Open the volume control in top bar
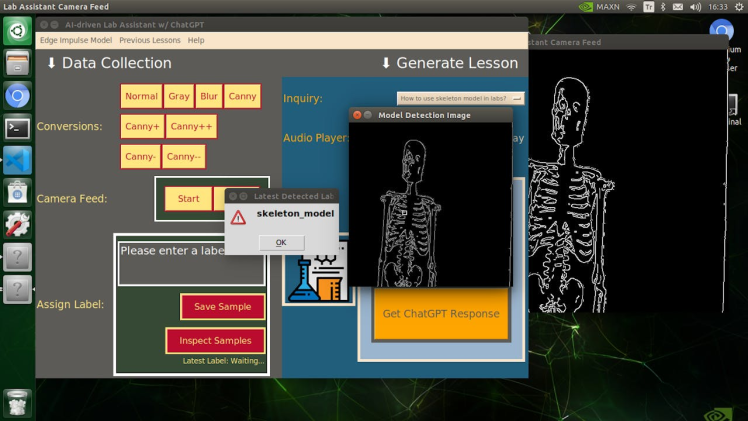748x421 pixels. point(694,7)
